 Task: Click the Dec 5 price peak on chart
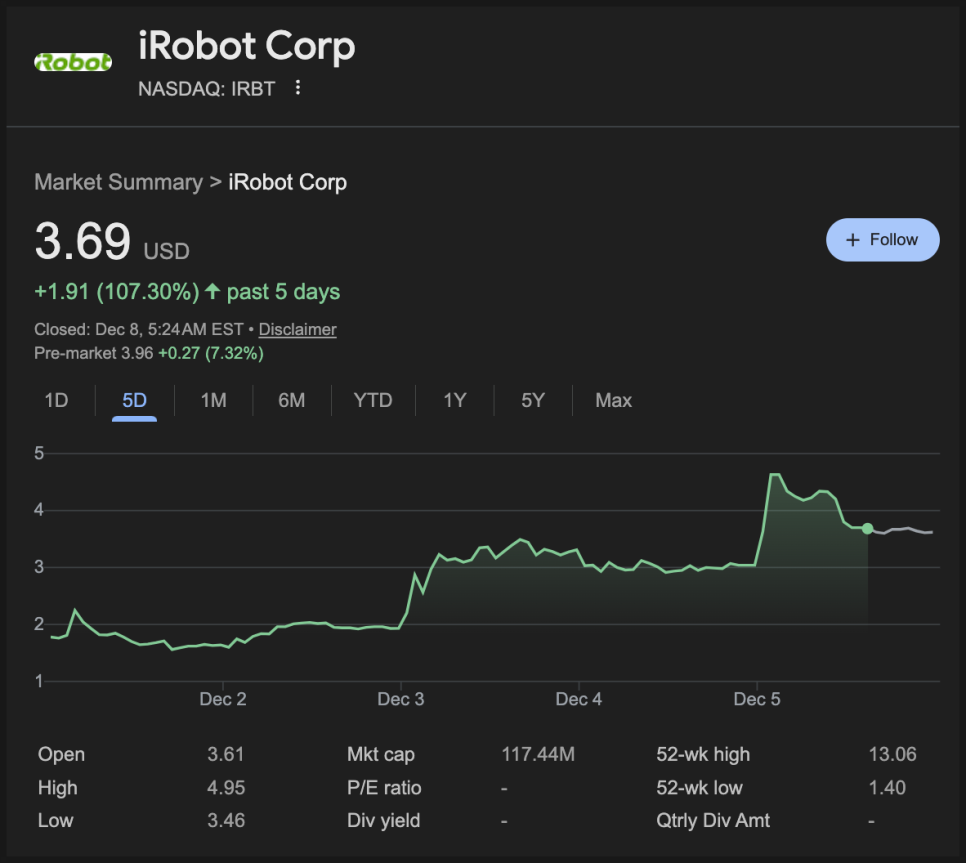[773, 475]
